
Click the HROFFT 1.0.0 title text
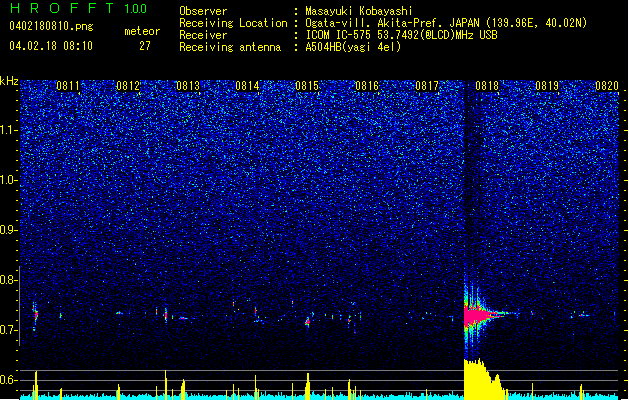pyautogui.click(x=79, y=8)
